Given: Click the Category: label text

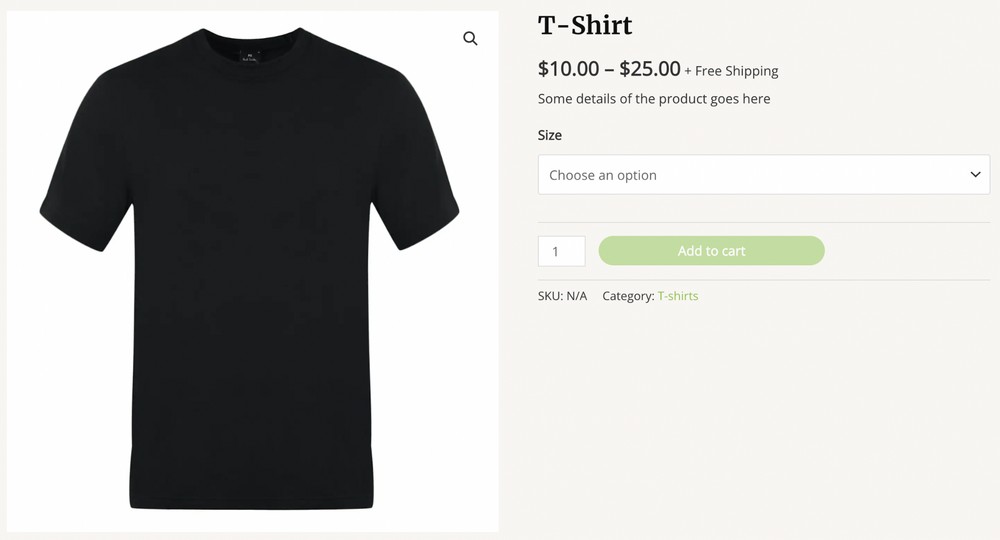Looking at the screenshot, I should tap(628, 296).
